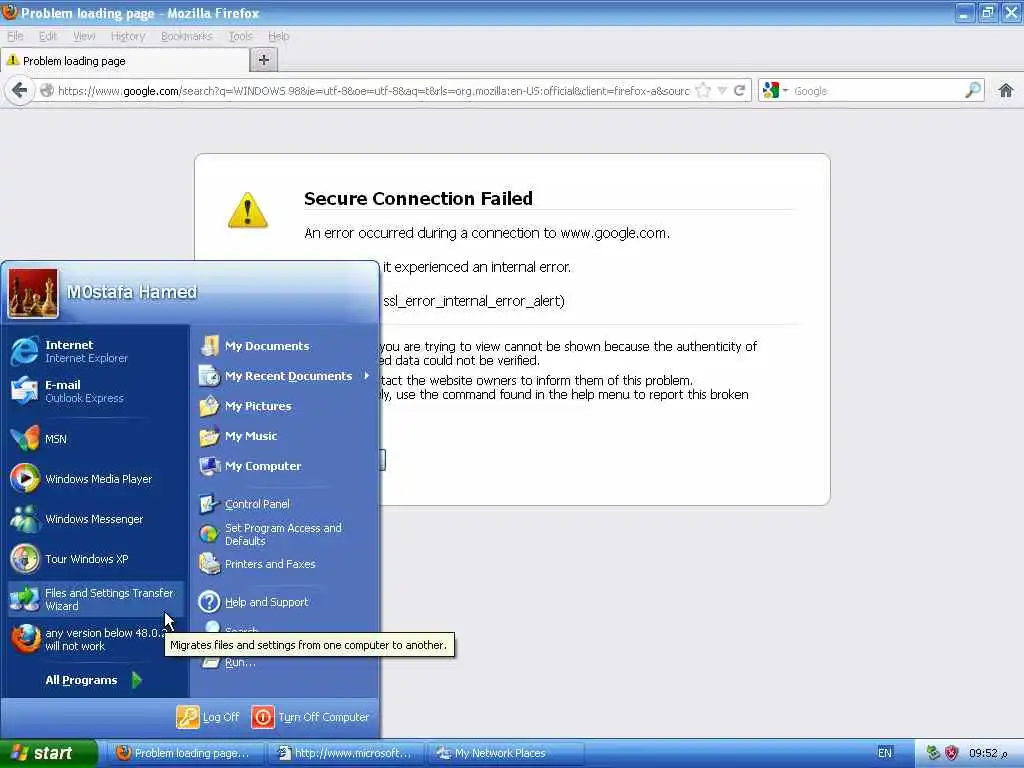Open Set Program Access and Defaults
The height and width of the screenshot is (768, 1024).
pos(285,534)
